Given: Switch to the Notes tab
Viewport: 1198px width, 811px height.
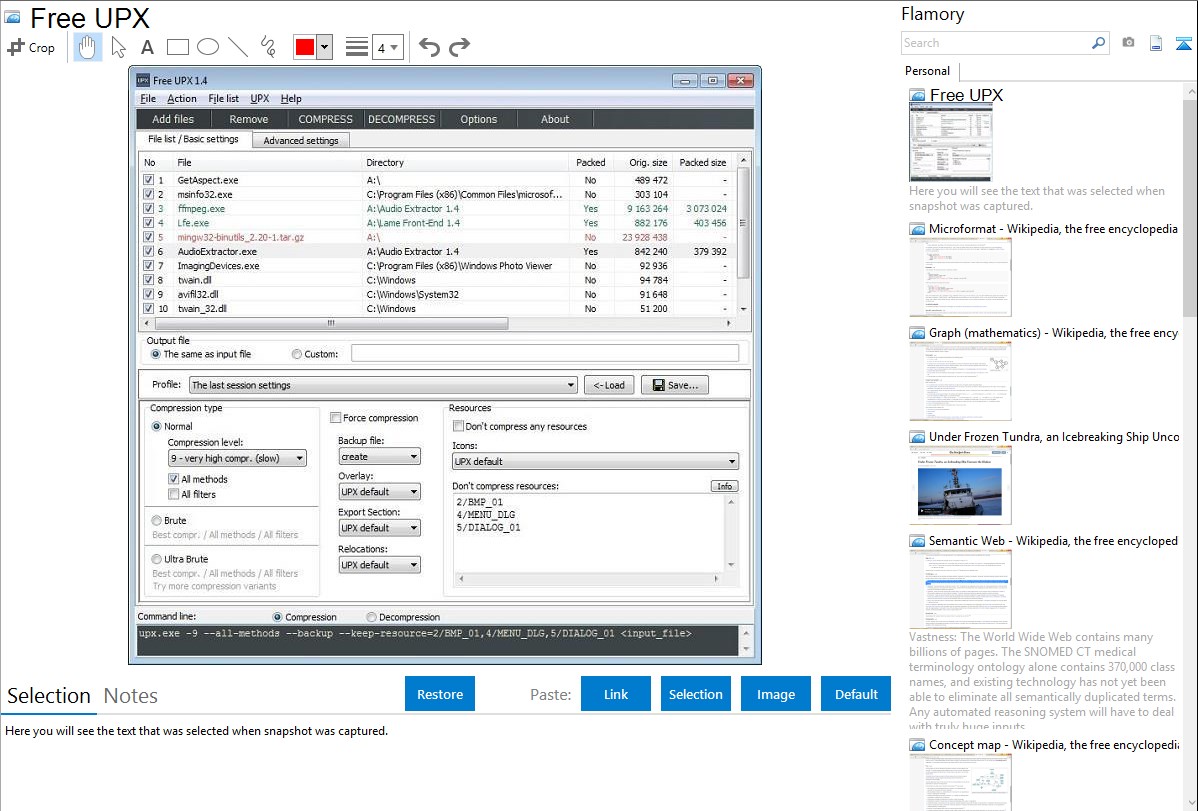Looking at the screenshot, I should click(131, 696).
